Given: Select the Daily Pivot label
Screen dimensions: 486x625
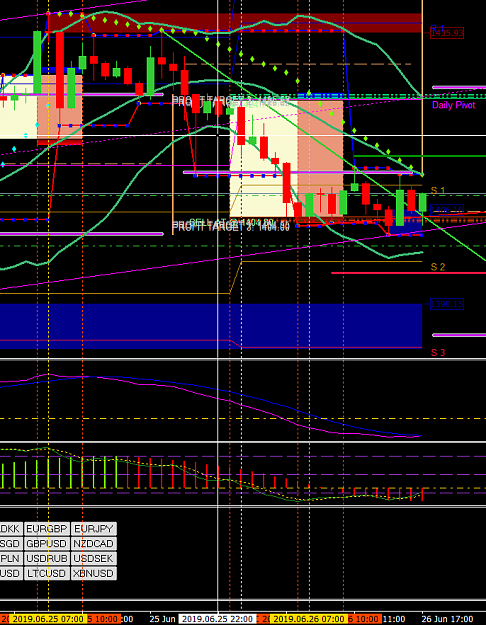Looking at the screenshot, I should [x=454, y=105].
